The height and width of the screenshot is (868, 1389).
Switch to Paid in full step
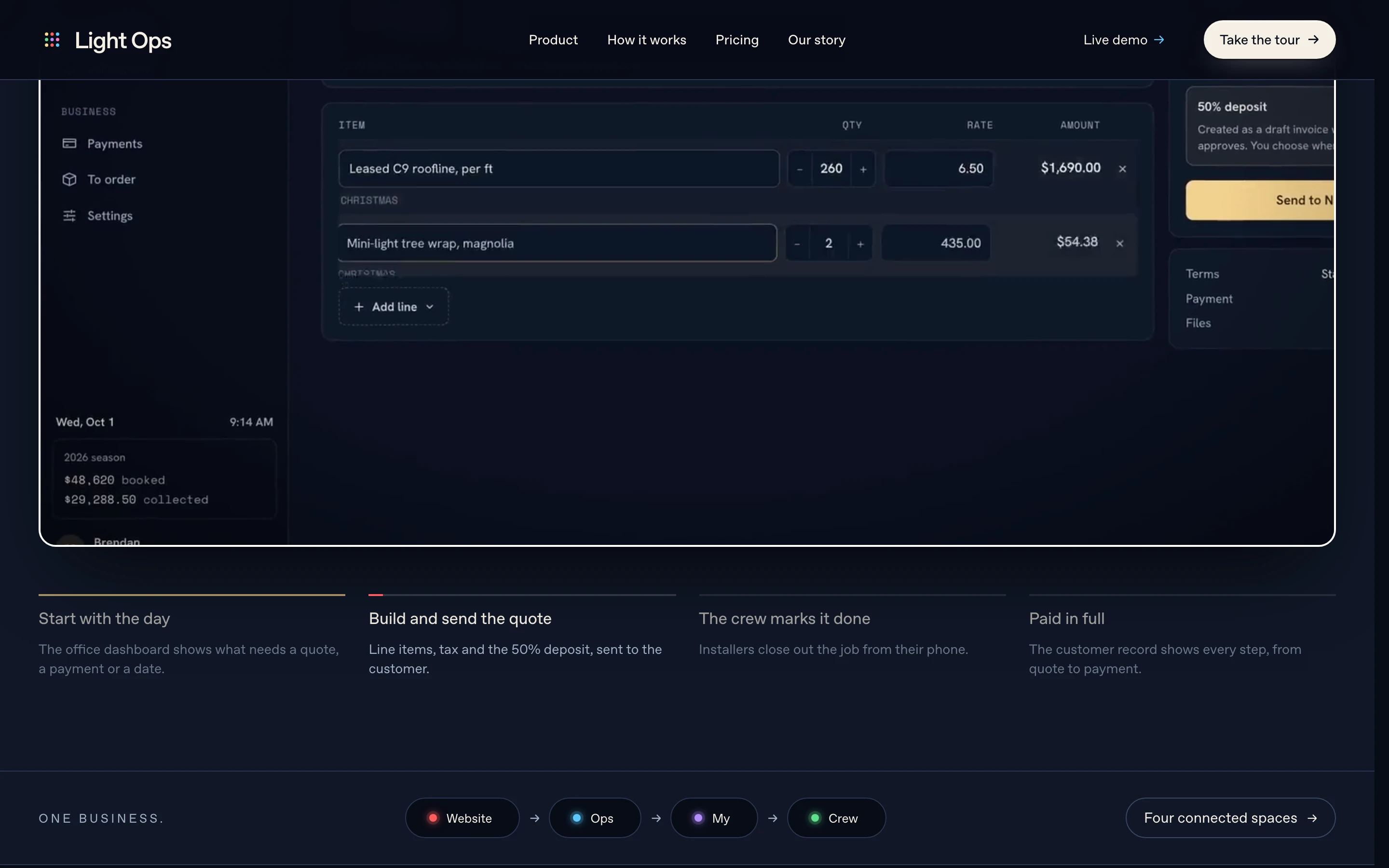[1183, 636]
